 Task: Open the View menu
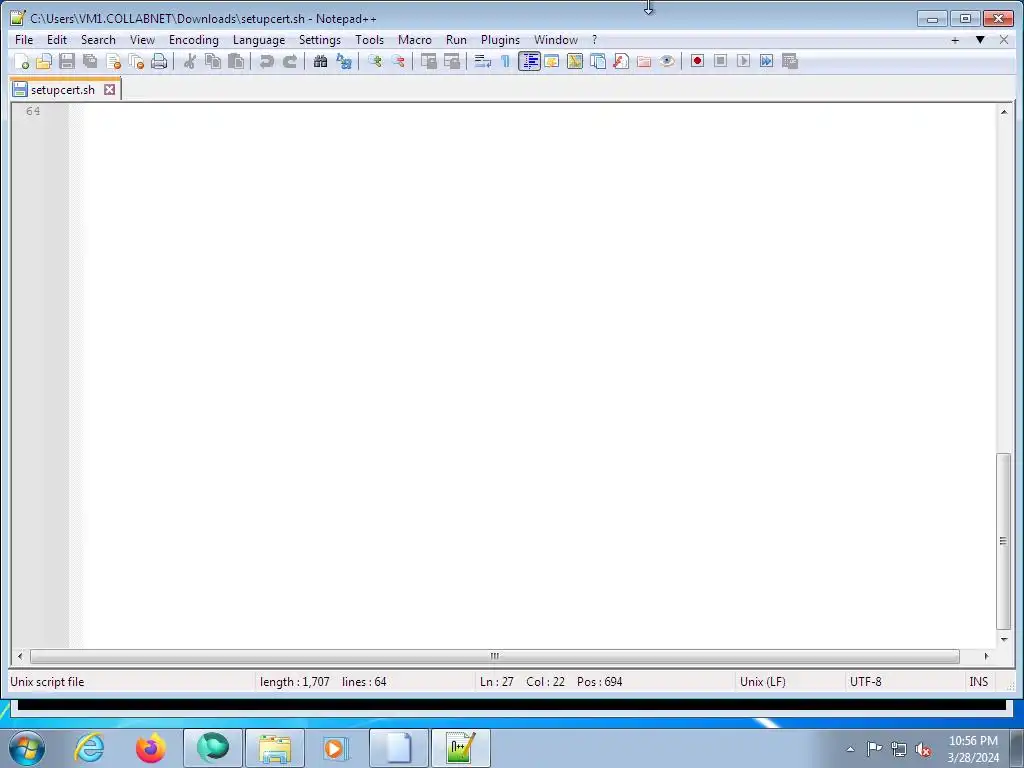142,40
